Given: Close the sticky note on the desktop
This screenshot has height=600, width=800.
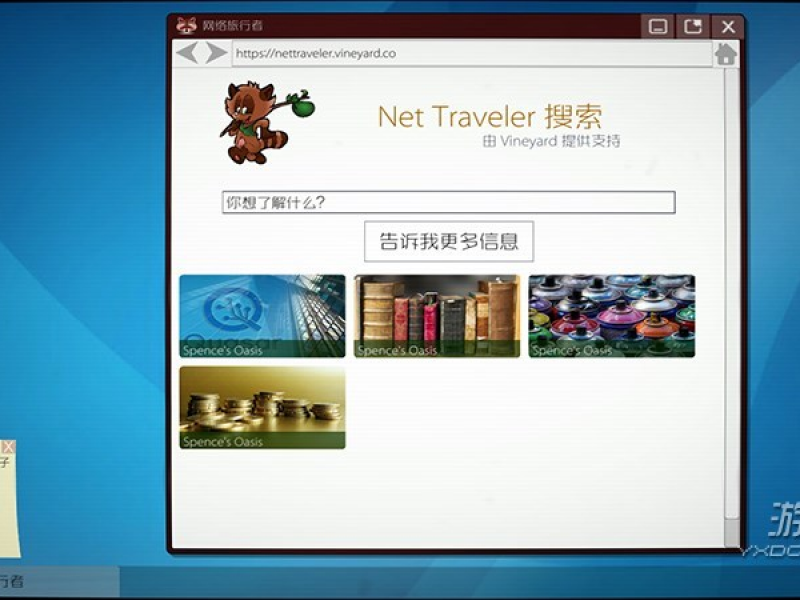Looking at the screenshot, I should (x=8, y=447).
